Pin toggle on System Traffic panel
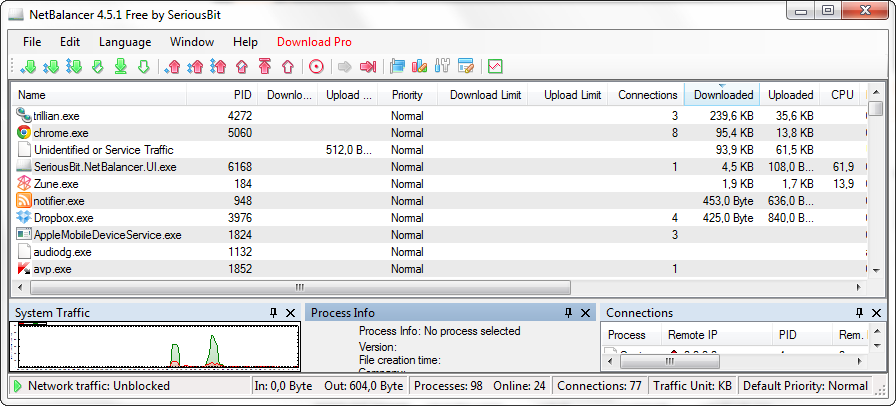Viewport: 896px width, 406px height. coord(273,313)
